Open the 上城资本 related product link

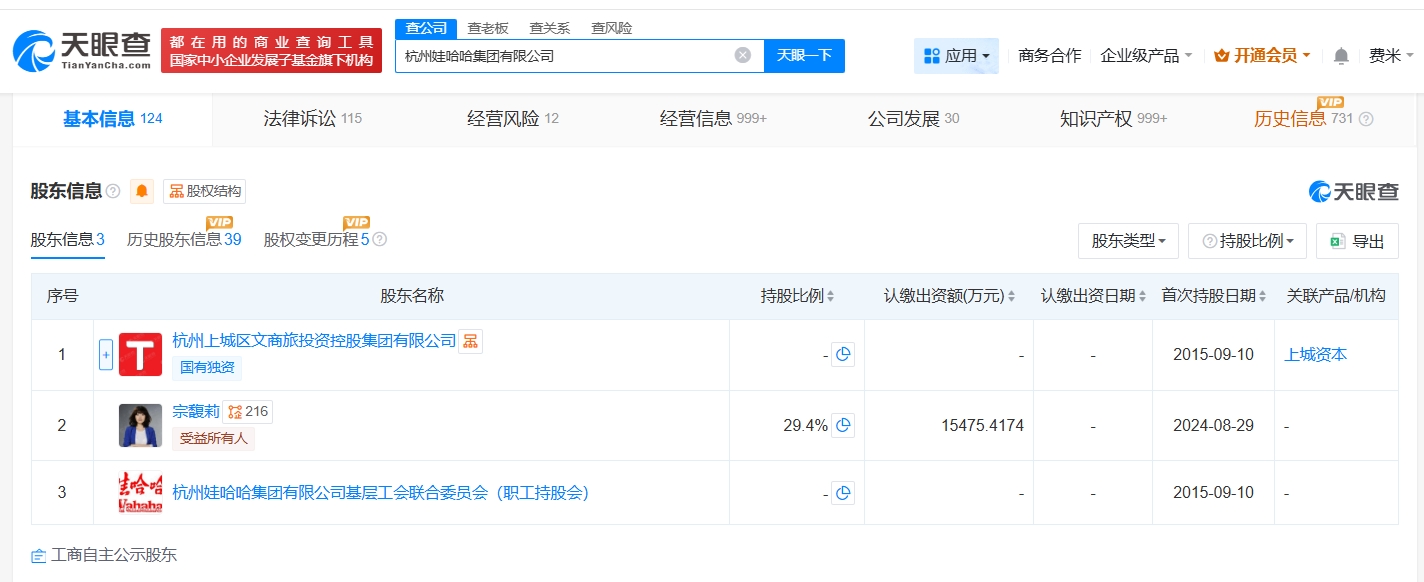pyautogui.click(x=1315, y=354)
